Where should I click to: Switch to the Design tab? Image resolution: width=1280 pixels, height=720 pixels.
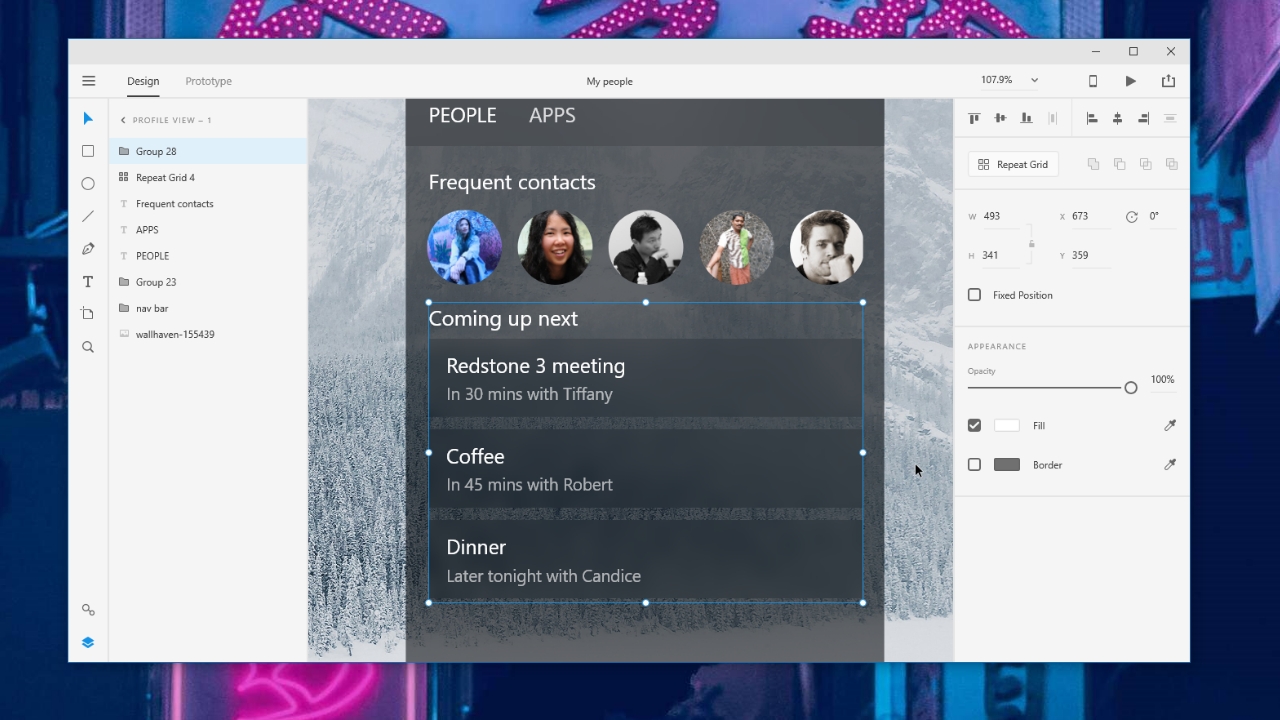[143, 81]
